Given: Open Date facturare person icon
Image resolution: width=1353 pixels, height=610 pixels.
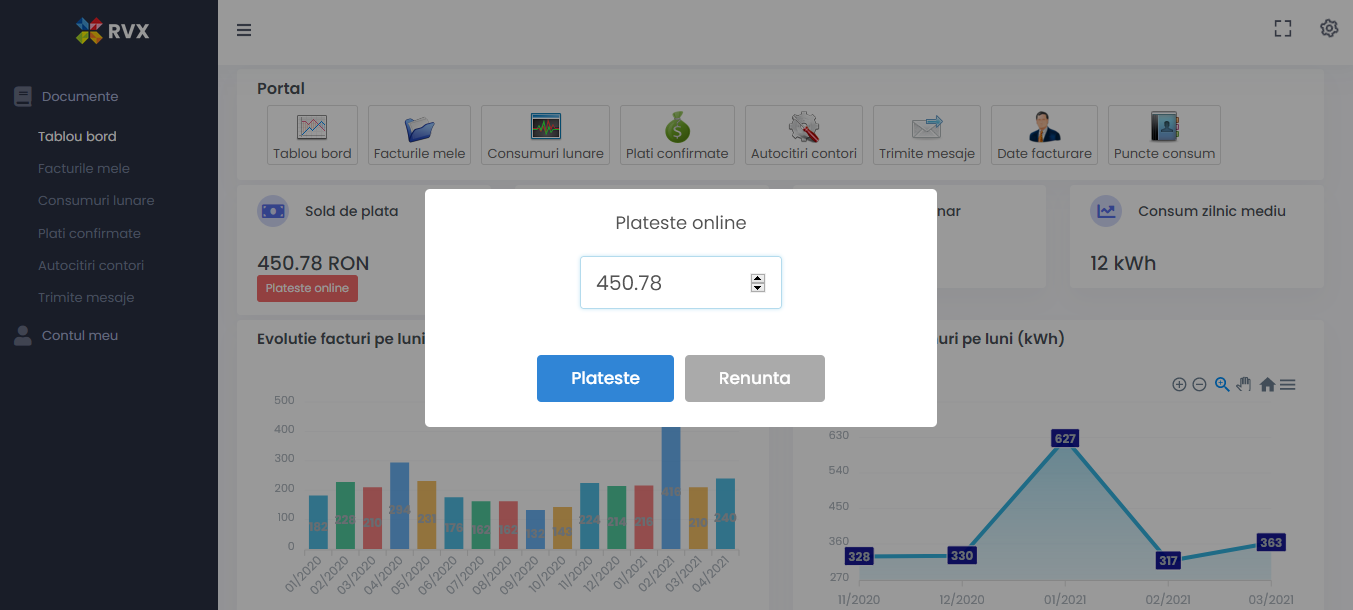Looking at the screenshot, I should pos(1044,135).
